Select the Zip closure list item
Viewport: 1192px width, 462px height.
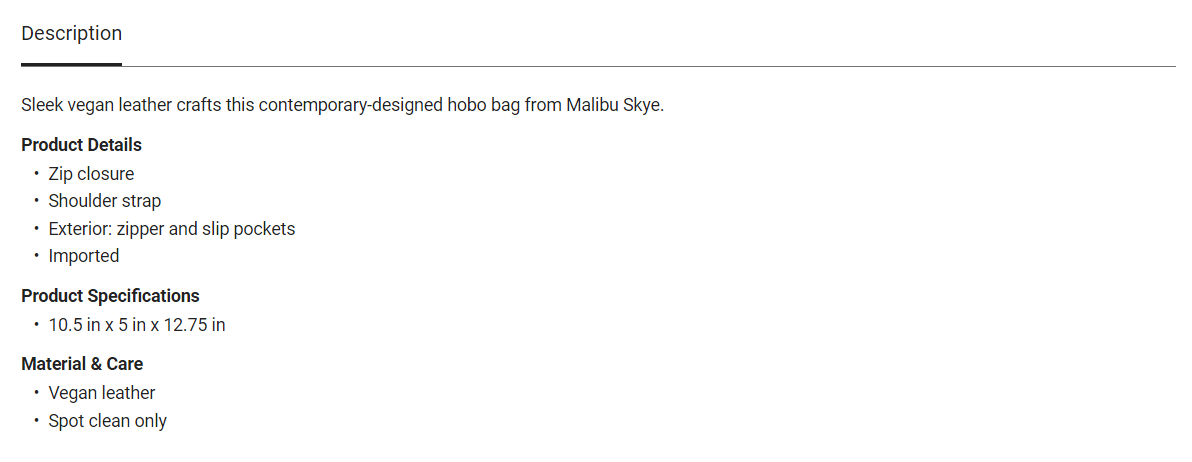(x=91, y=174)
